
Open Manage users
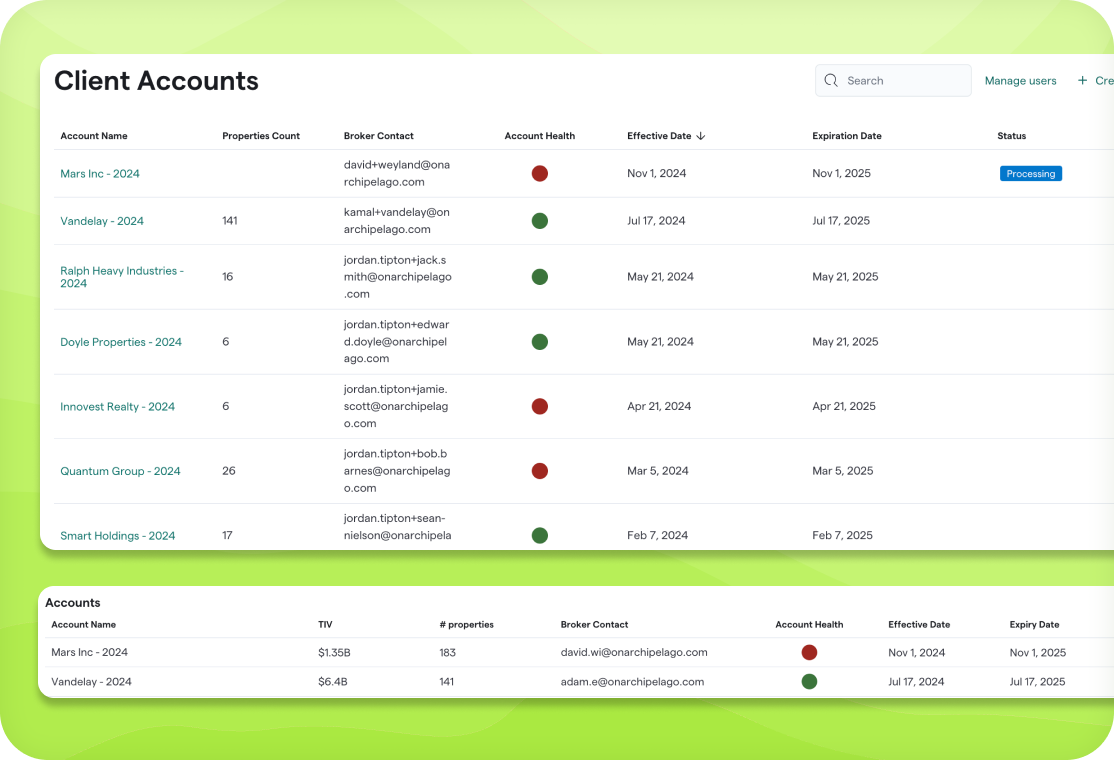pyautogui.click(x=1020, y=81)
